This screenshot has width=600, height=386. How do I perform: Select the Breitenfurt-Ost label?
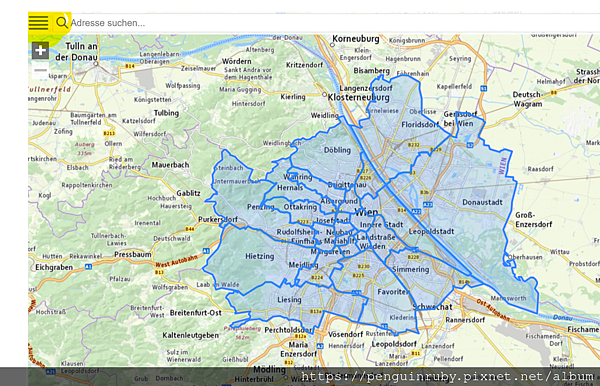click(x=196, y=313)
